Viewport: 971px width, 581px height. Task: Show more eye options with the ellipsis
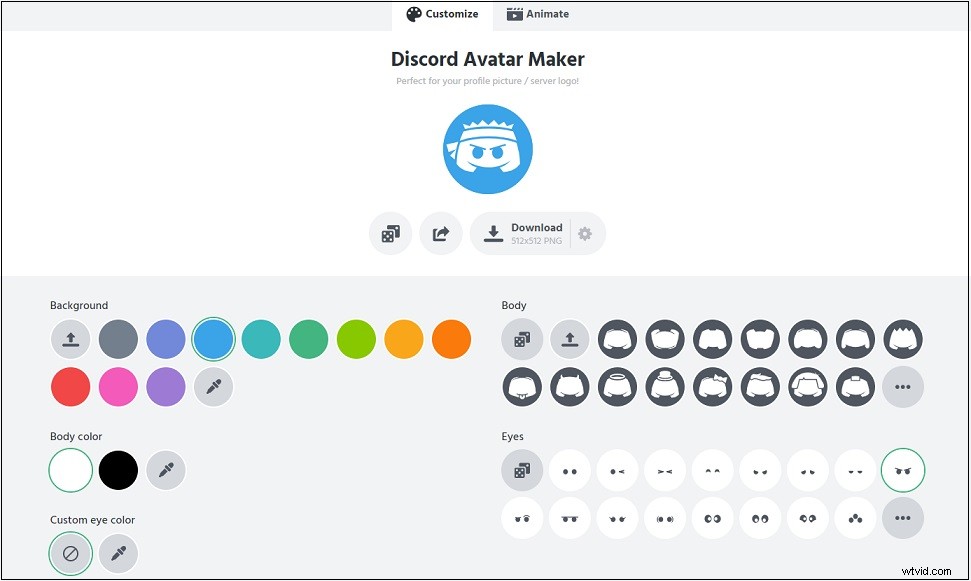pos(903,518)
